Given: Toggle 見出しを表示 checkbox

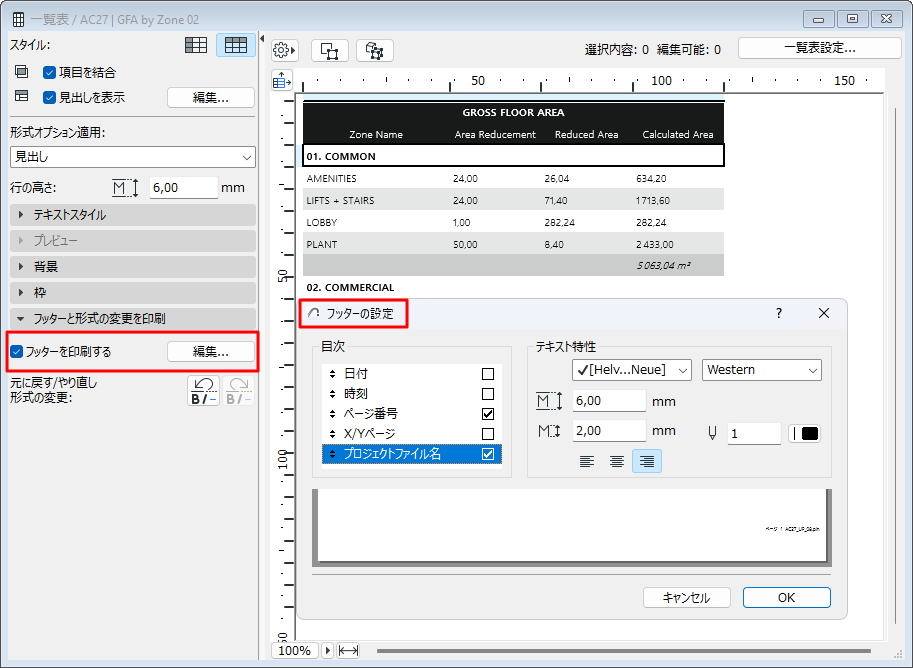Looking at the screenshot, I should click(x=49, y=97).
